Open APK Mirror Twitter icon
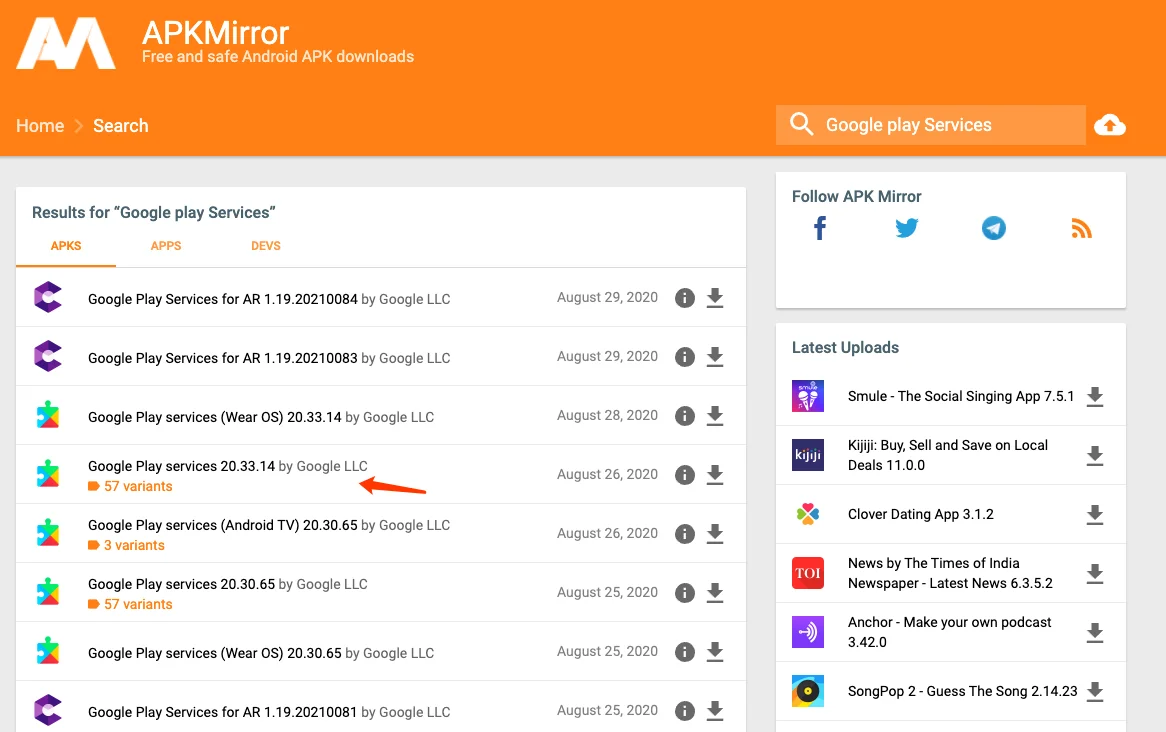This screenshot has width=1166, height=732. pos(906,228)
